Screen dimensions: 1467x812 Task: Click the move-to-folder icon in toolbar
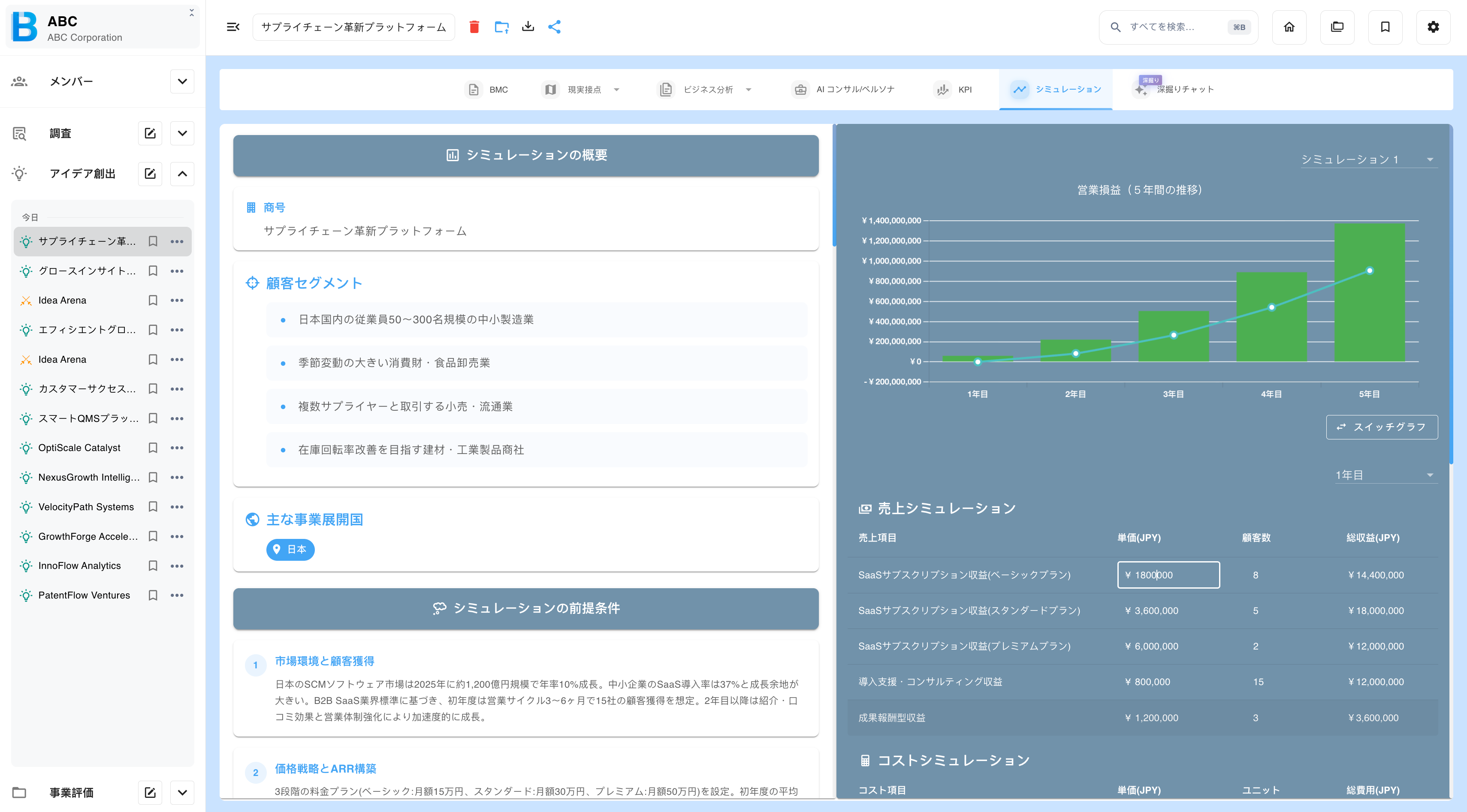(x=501, y=27)
